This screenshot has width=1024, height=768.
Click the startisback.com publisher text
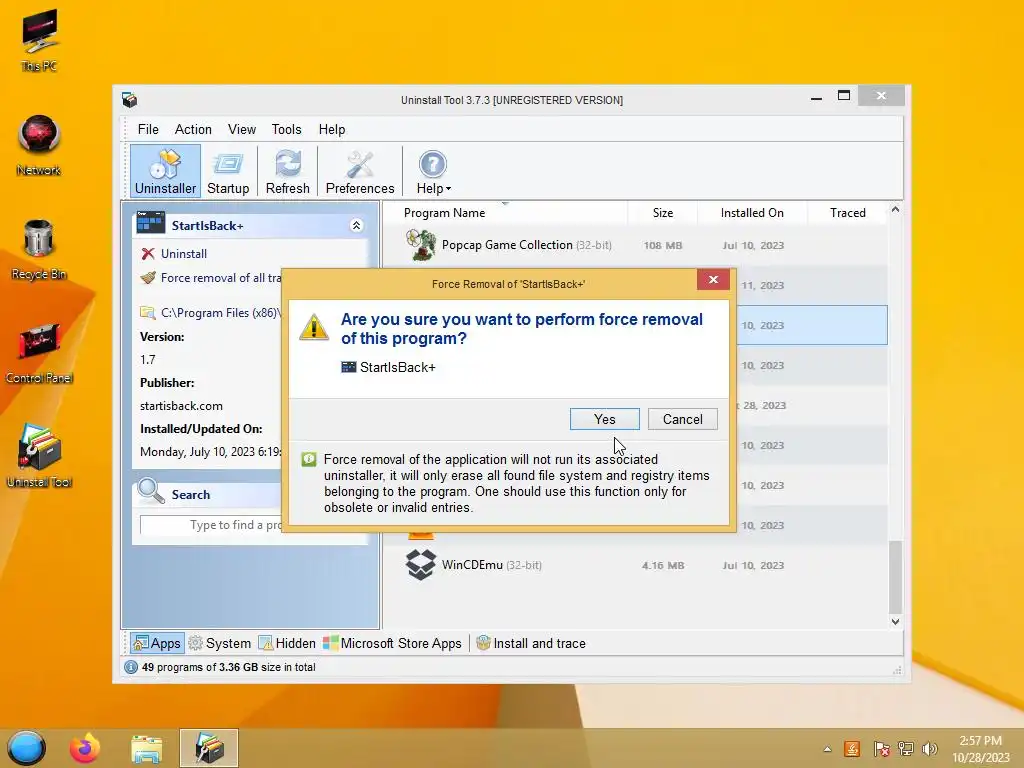[181, 406]
